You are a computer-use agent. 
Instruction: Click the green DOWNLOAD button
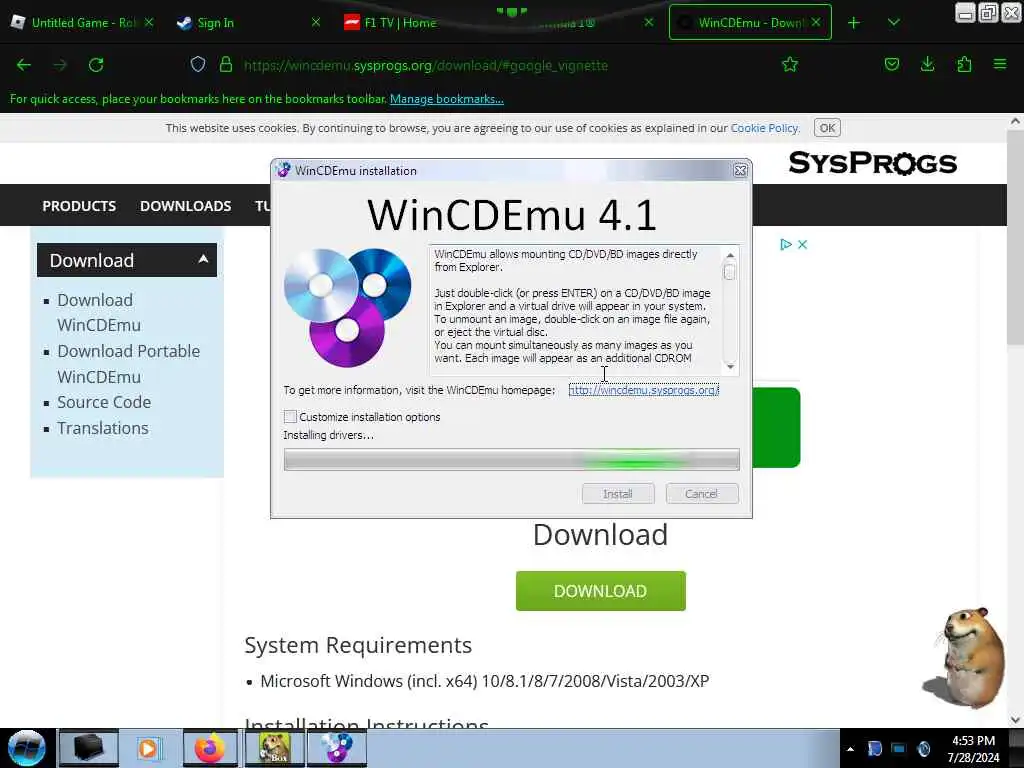pos(600,591)
